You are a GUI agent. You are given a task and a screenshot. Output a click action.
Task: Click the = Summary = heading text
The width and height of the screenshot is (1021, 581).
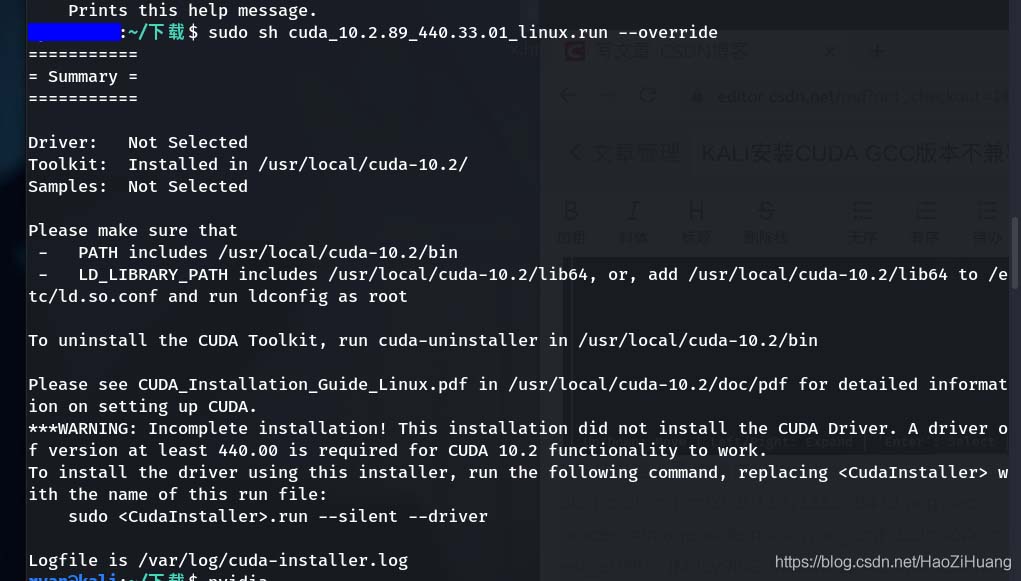click(83, 76)
